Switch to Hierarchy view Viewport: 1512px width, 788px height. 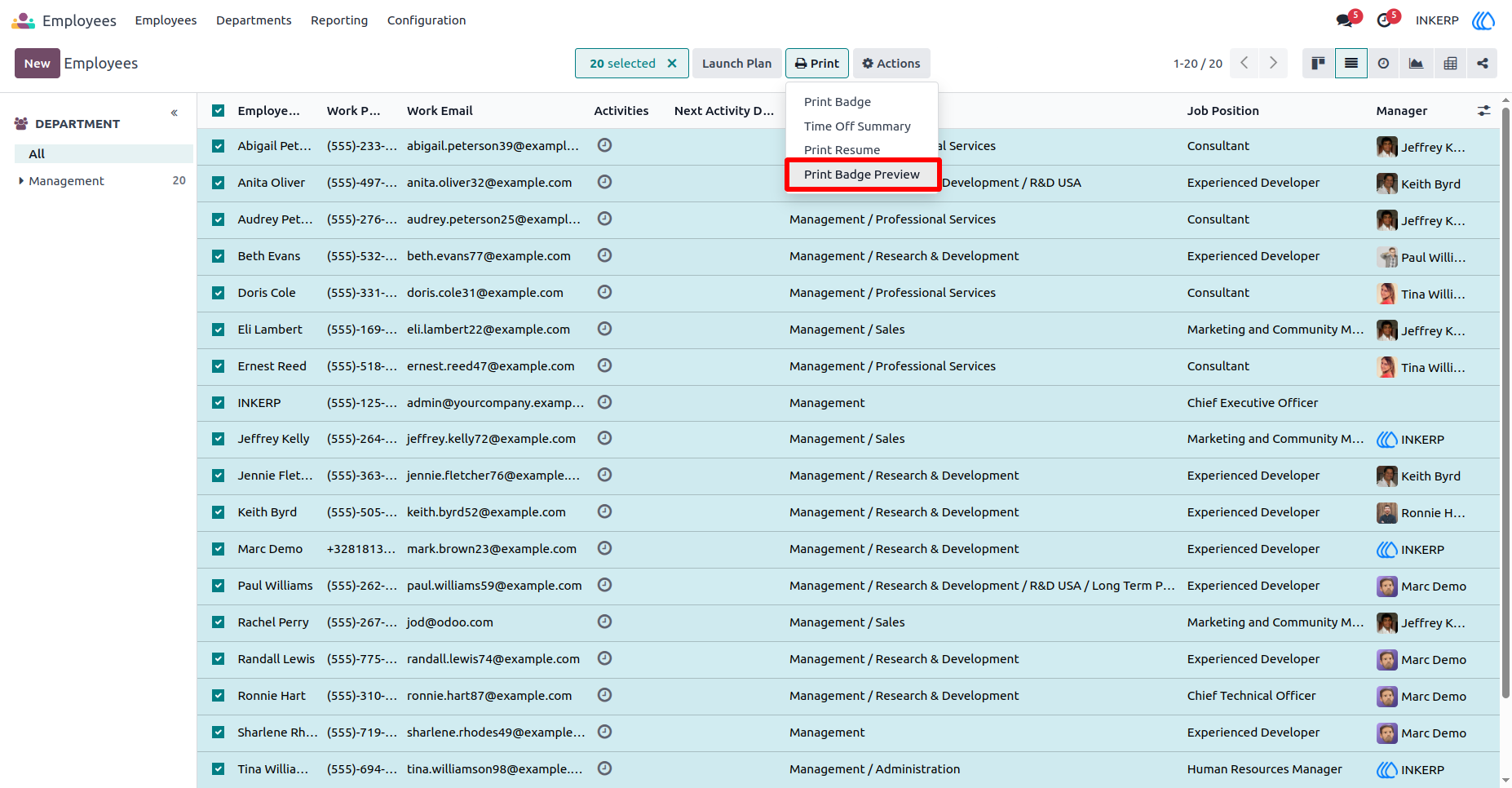coord(1483,64)
